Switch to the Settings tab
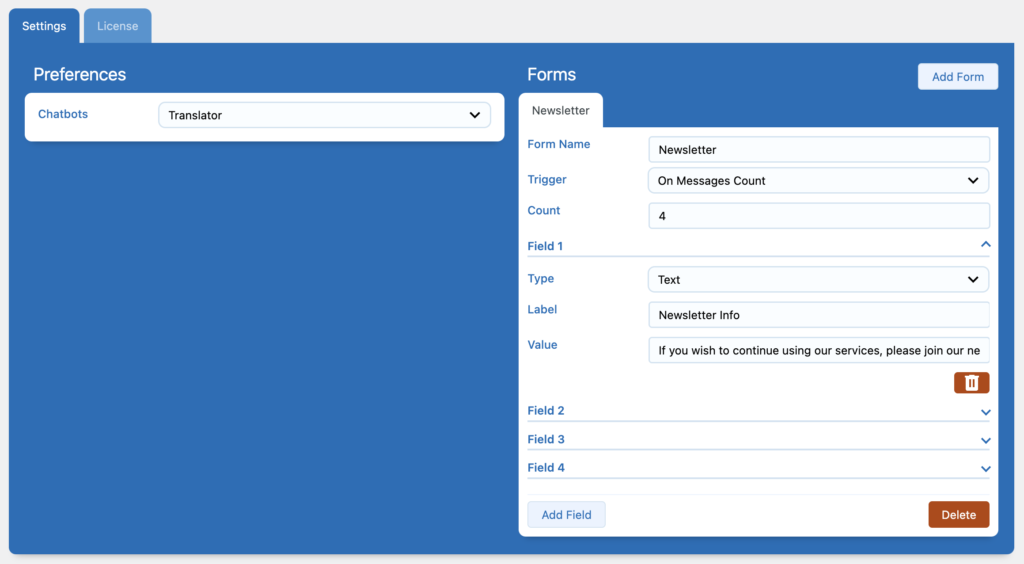Viewport: 1024px width, 564px height. point(44,26)
